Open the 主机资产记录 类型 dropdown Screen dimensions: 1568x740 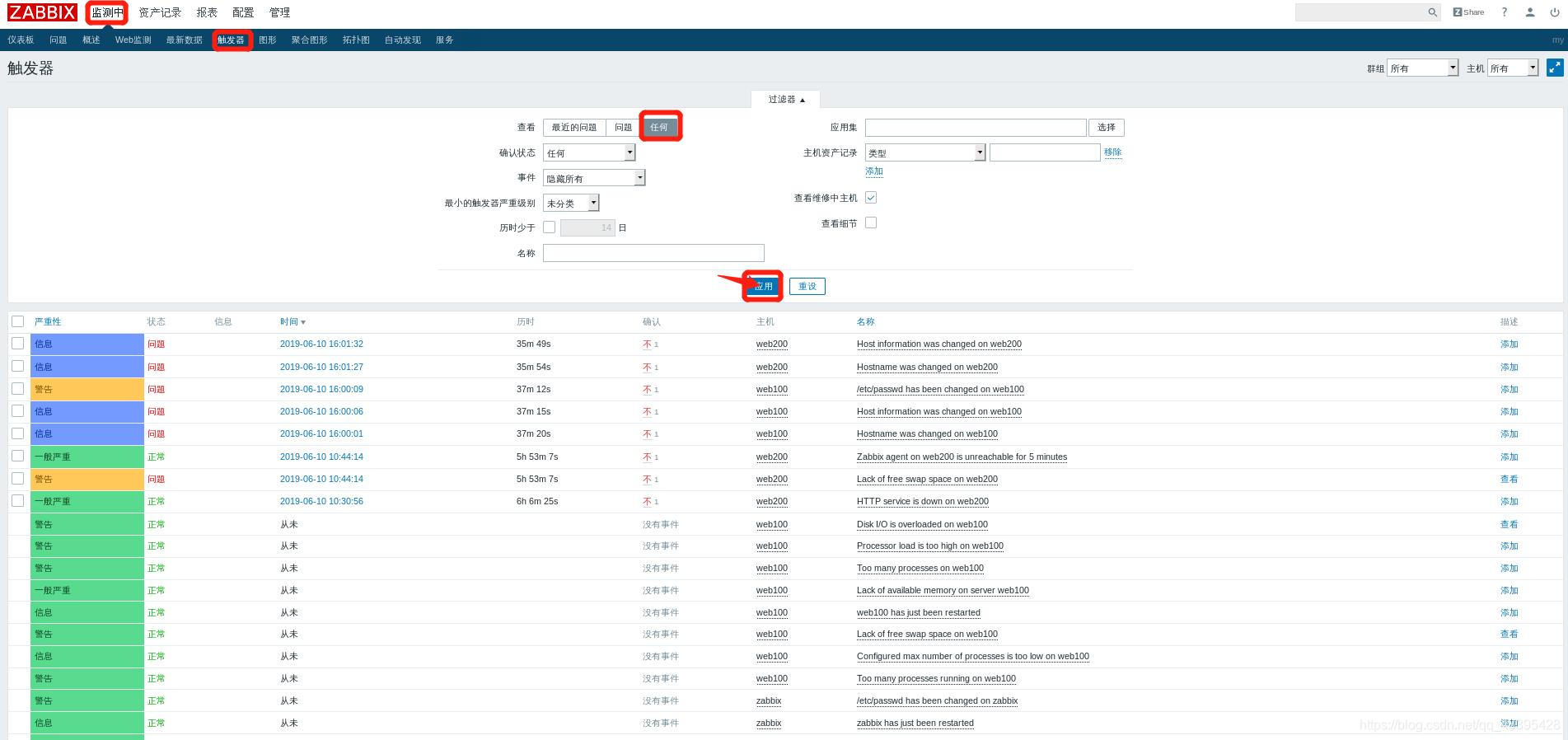(925, 152)
